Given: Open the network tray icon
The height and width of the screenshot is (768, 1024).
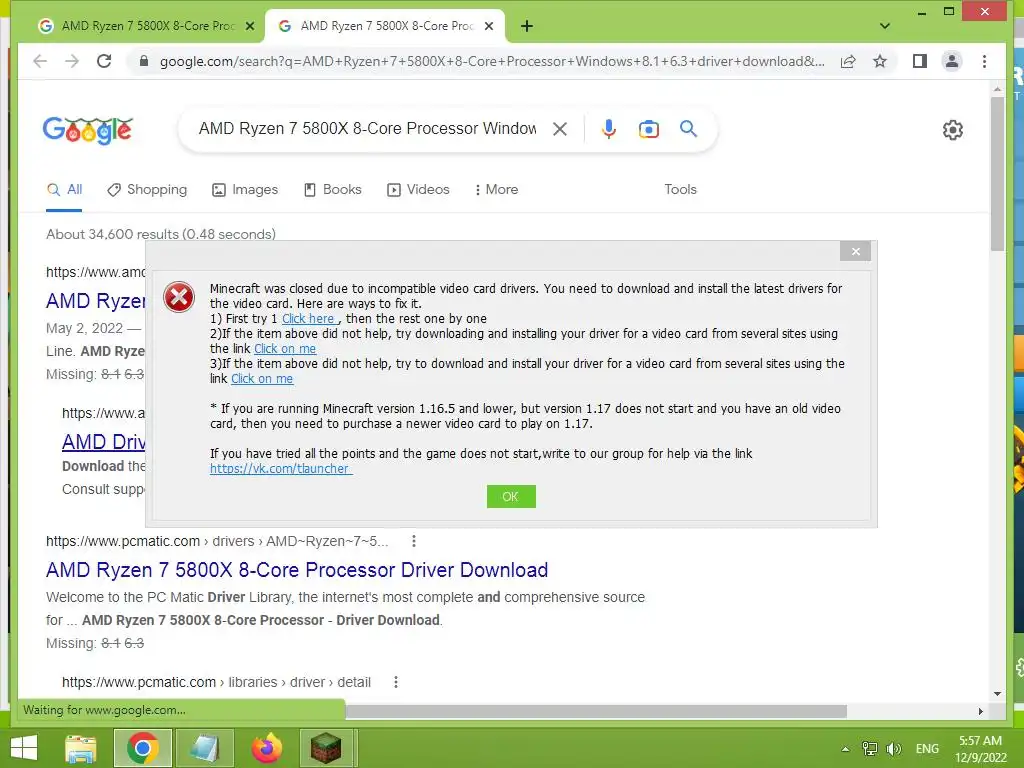Looking at the screenshot, I should coord(869,749).
